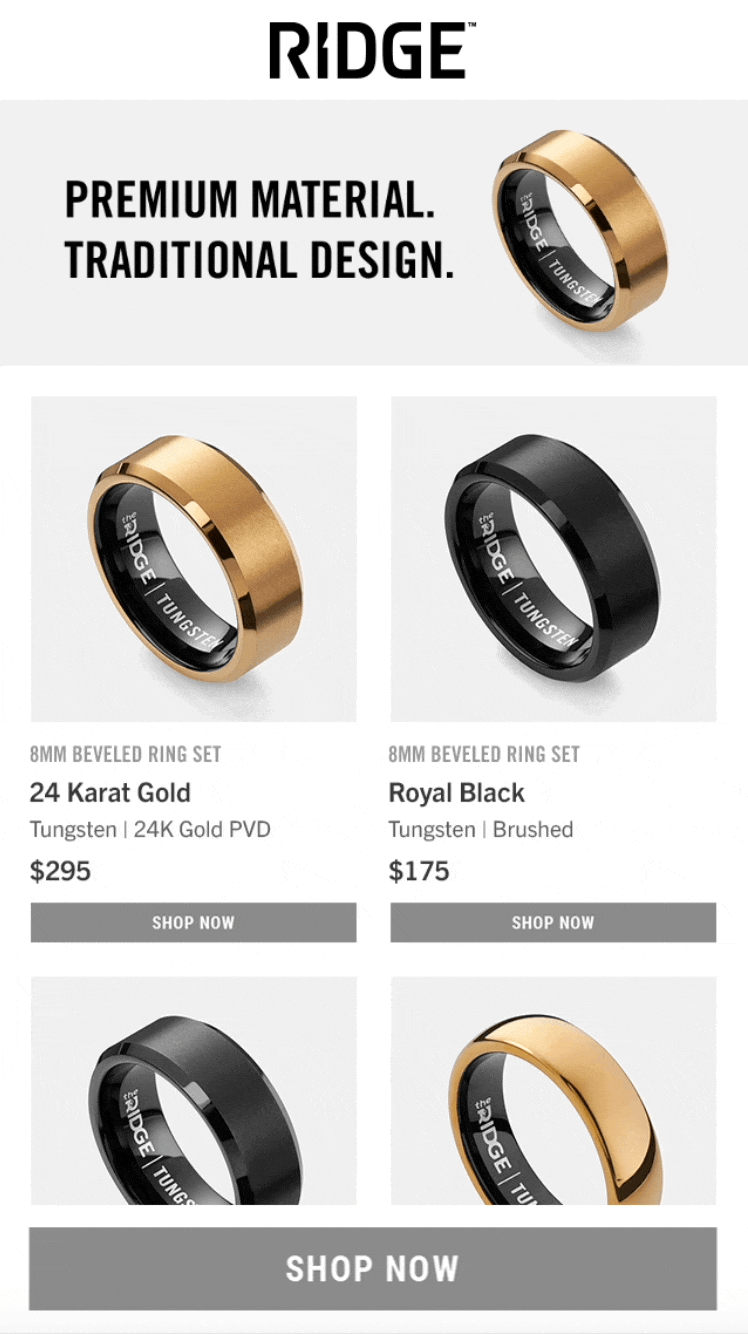Open the third black brushed ring image

[194, 1091]
